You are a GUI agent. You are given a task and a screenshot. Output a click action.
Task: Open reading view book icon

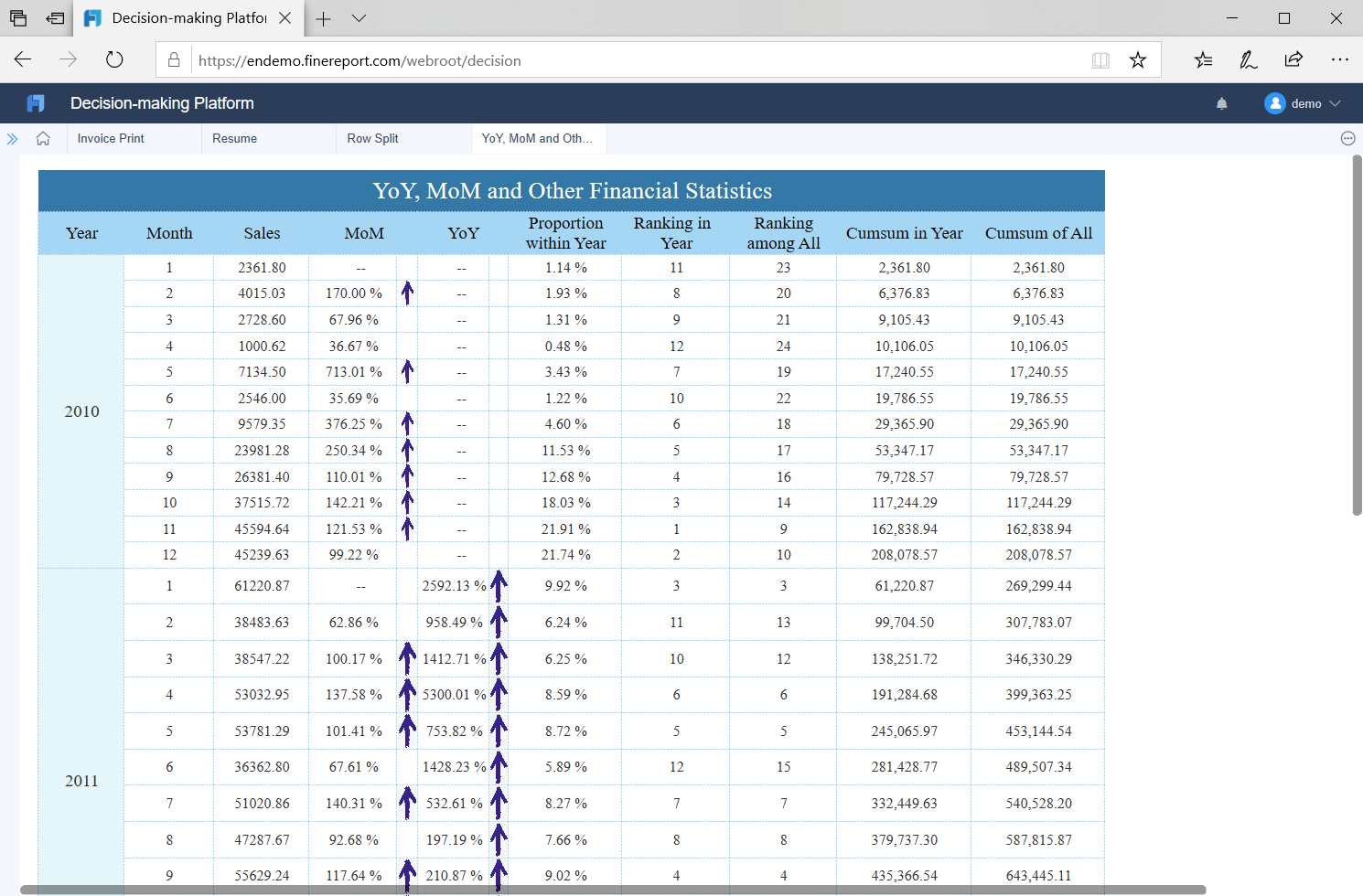click(x=1100, y=60)
